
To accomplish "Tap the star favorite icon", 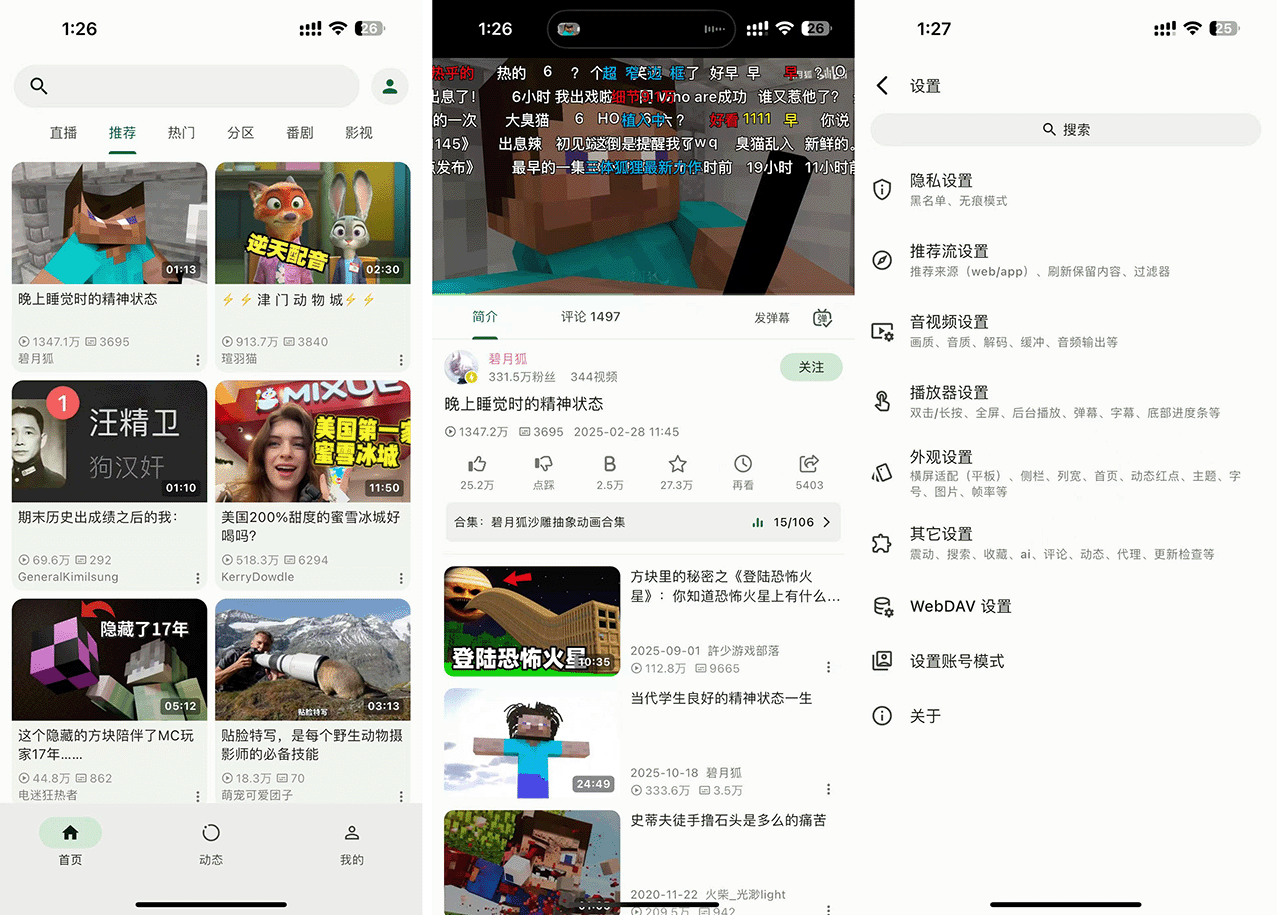I will (677, 464).
